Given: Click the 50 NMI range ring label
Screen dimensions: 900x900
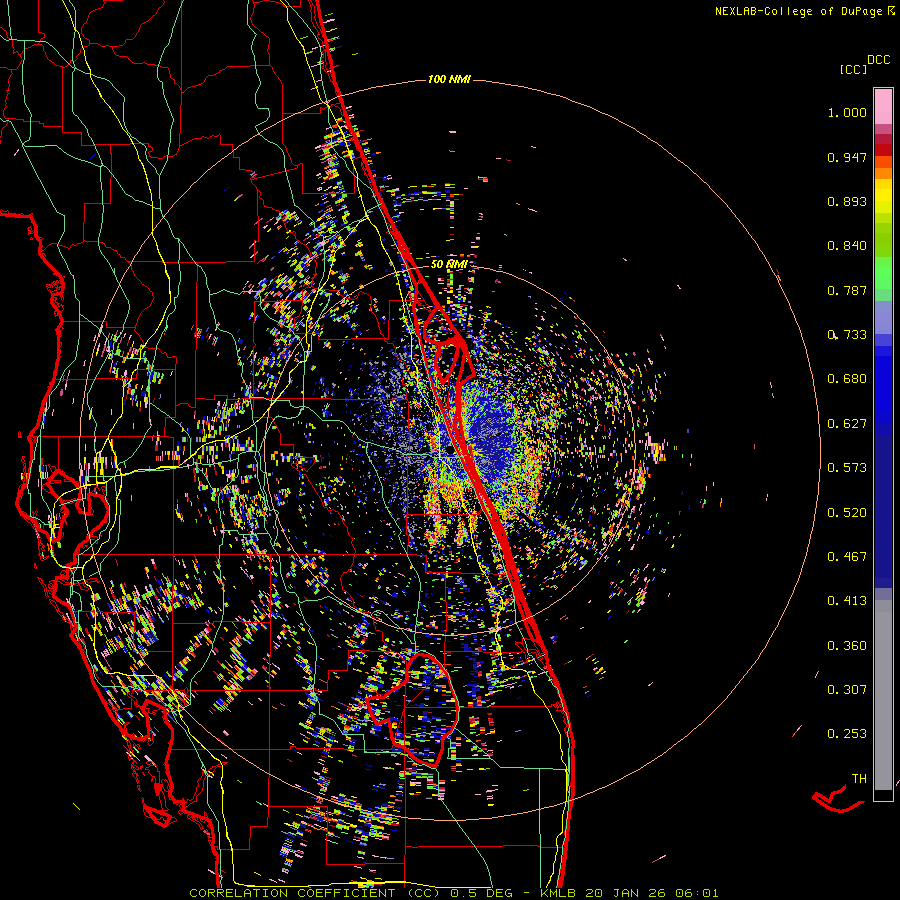Looking at the screenshot, I should click(x=449, y=264).
